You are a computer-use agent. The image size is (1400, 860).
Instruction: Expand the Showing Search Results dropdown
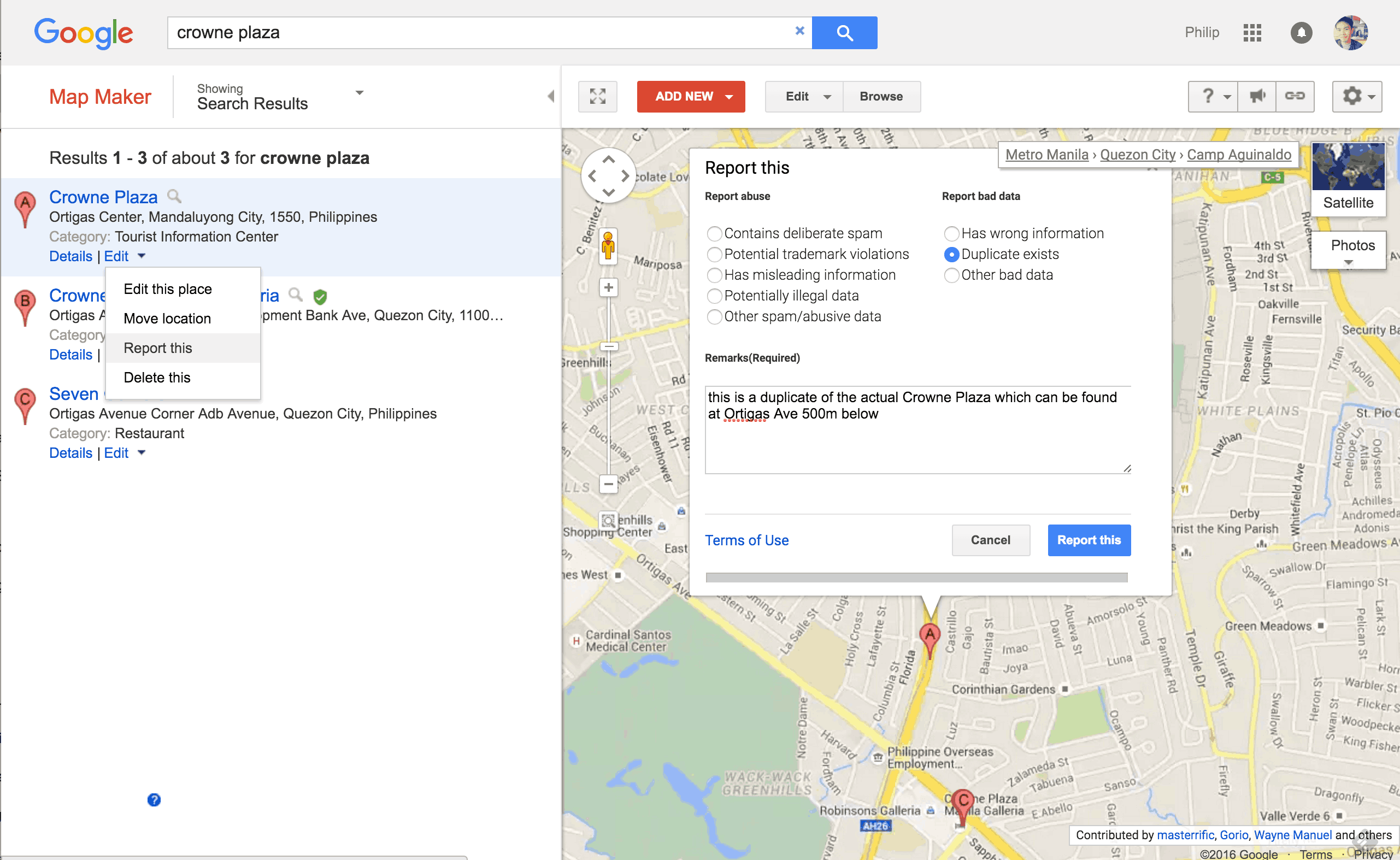[359, 92]
